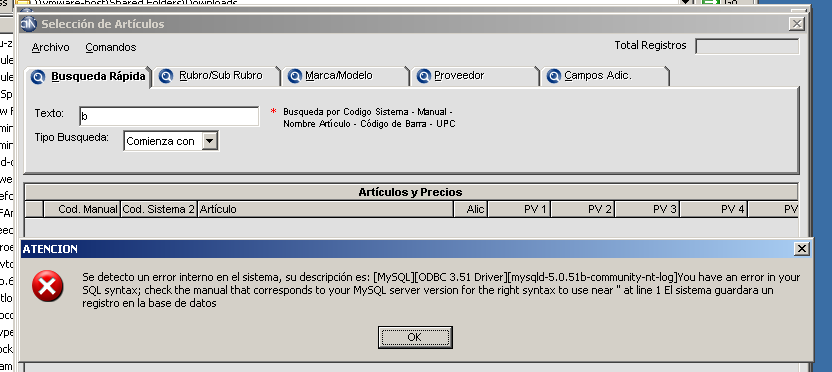Screen dimensions: 832x372
Task: Click the red error icon in dialog
Action: click(x=48, y=287)
